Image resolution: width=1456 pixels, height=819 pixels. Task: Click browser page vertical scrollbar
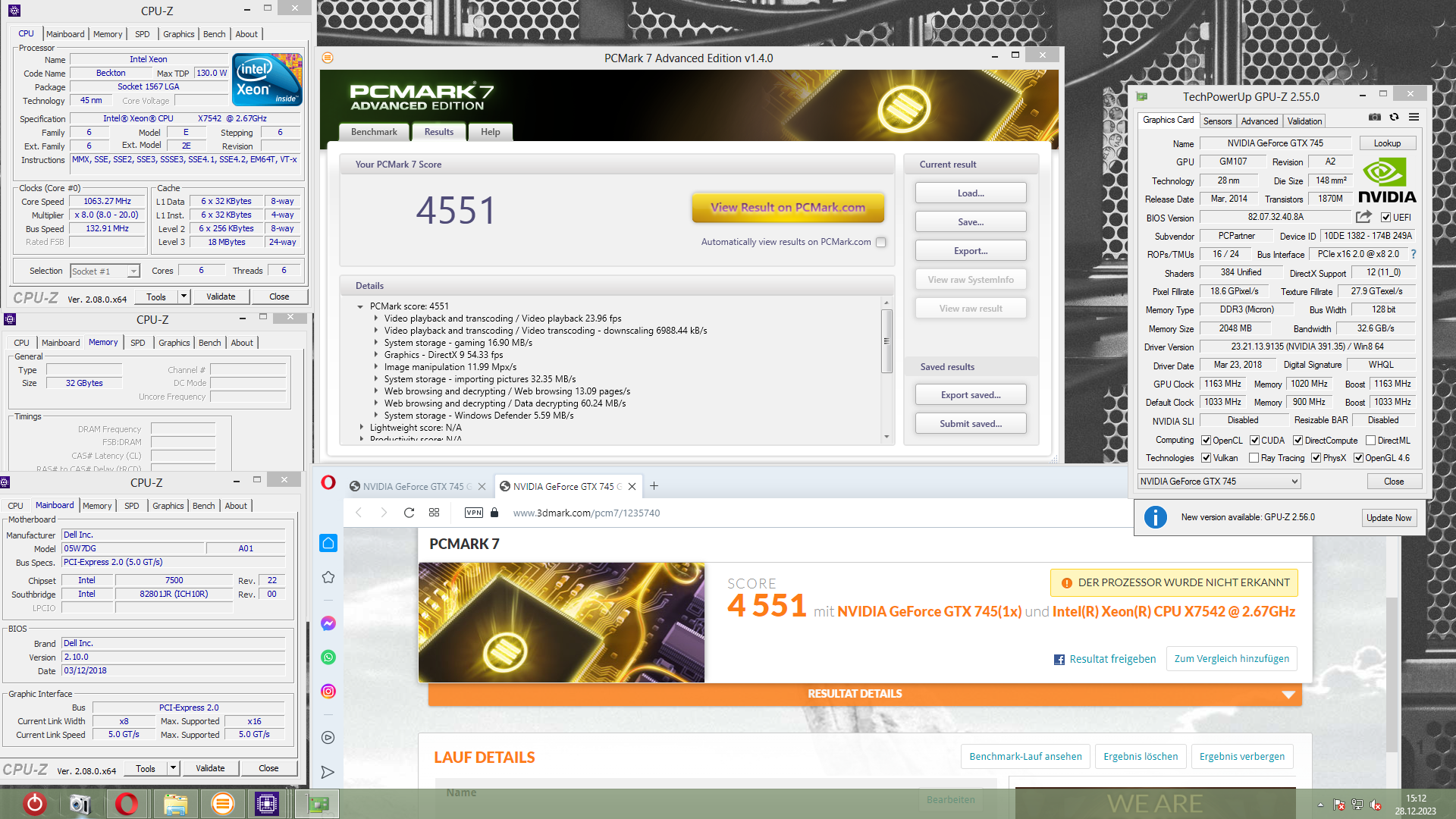1392,675
